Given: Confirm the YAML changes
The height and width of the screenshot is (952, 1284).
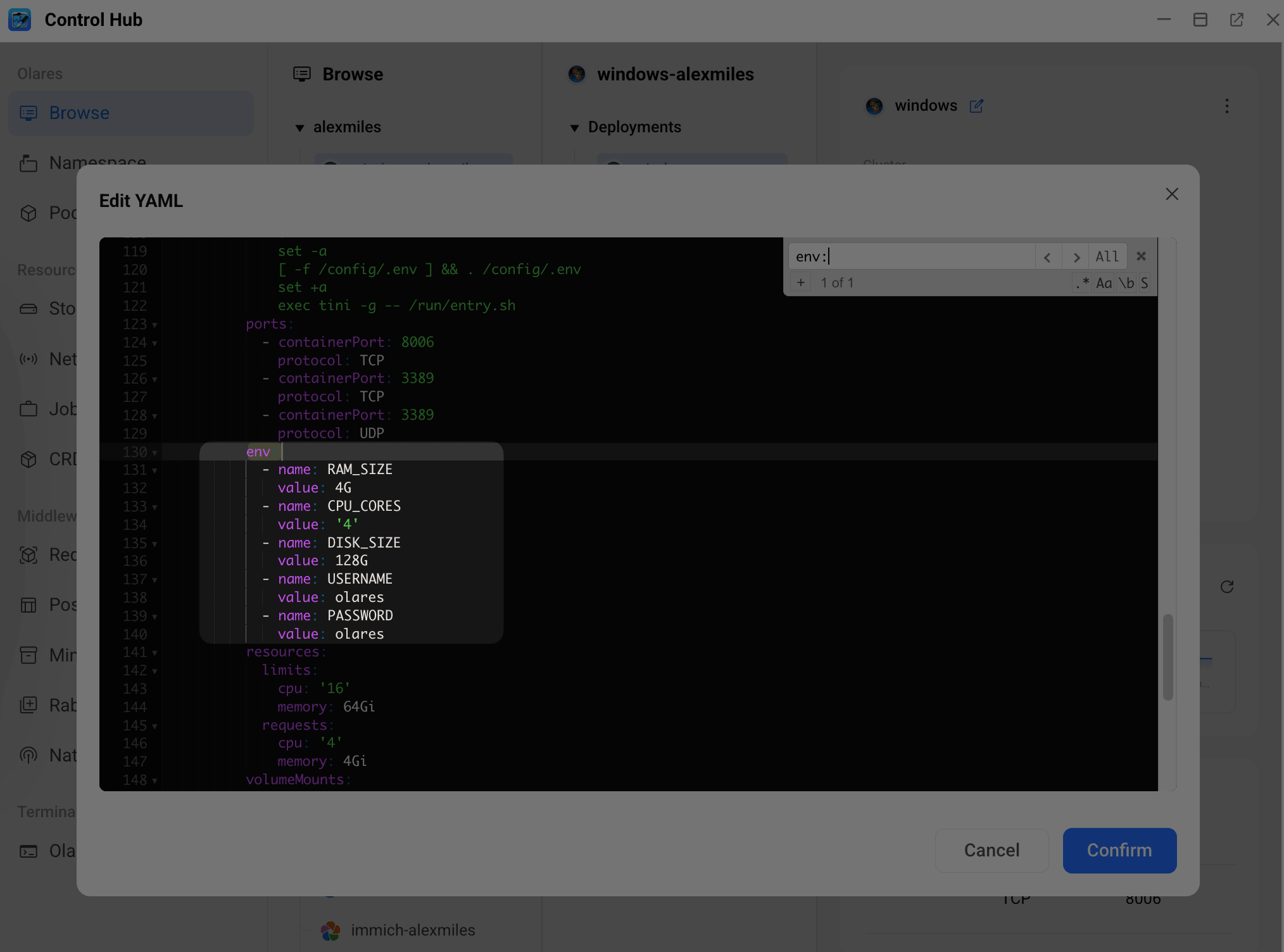Looking at the screenshot, I should (x=1119, y=850).
